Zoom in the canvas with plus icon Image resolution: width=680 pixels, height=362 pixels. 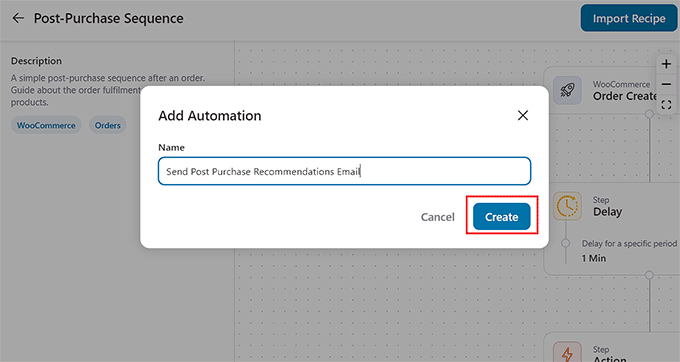[666, 64]
